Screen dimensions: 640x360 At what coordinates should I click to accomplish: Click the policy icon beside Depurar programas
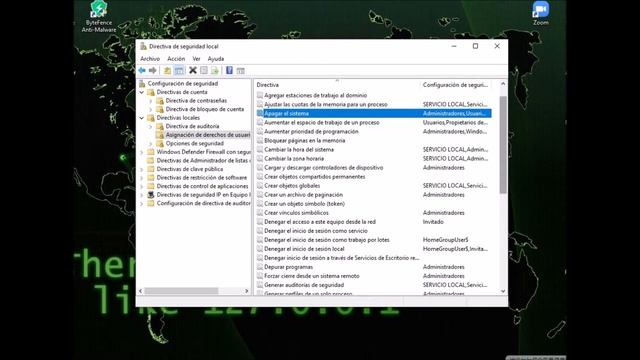[260, 267]
